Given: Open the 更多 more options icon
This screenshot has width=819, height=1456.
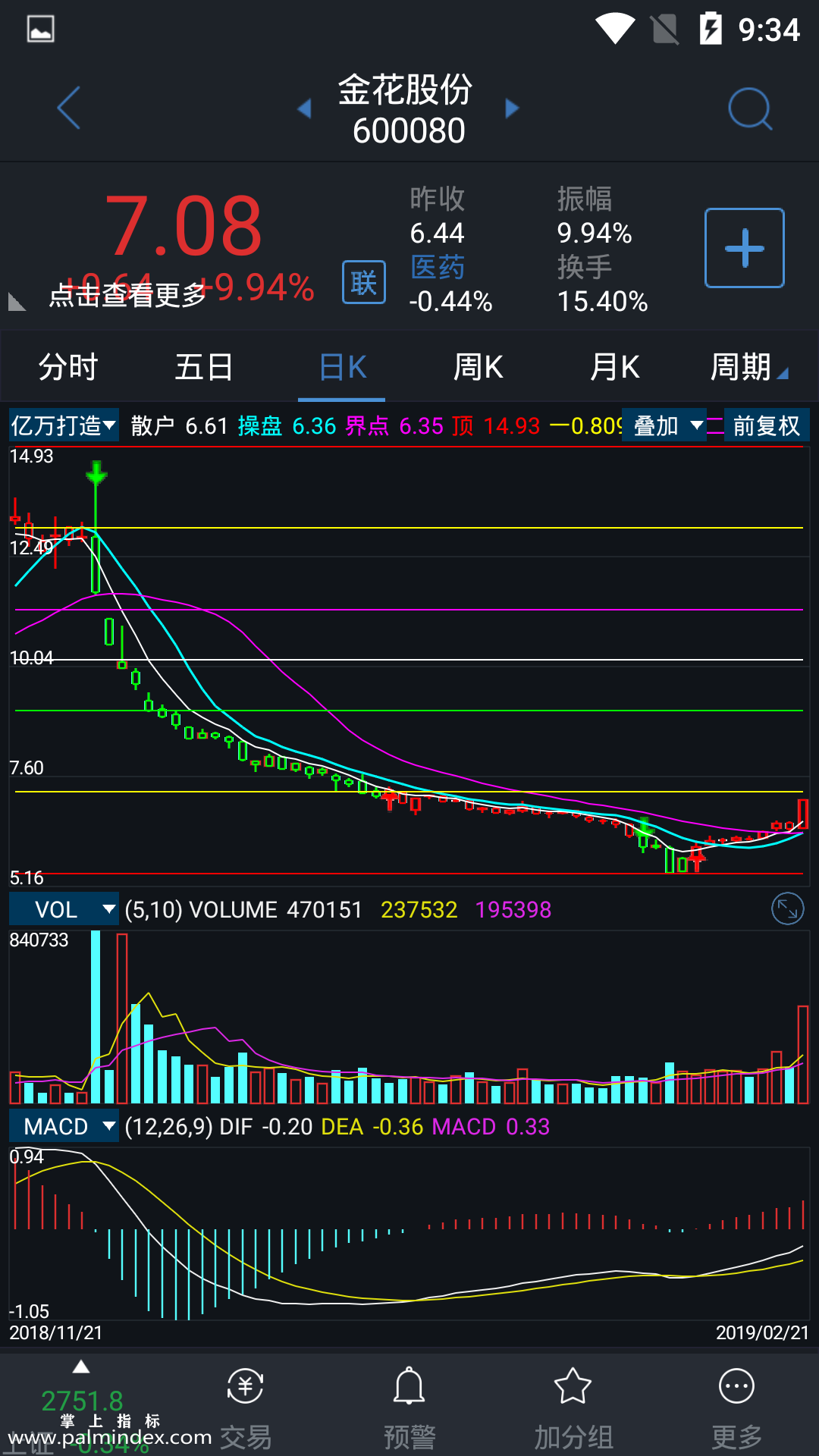Looking at the screenshot, I should (x=736, y=1386).
